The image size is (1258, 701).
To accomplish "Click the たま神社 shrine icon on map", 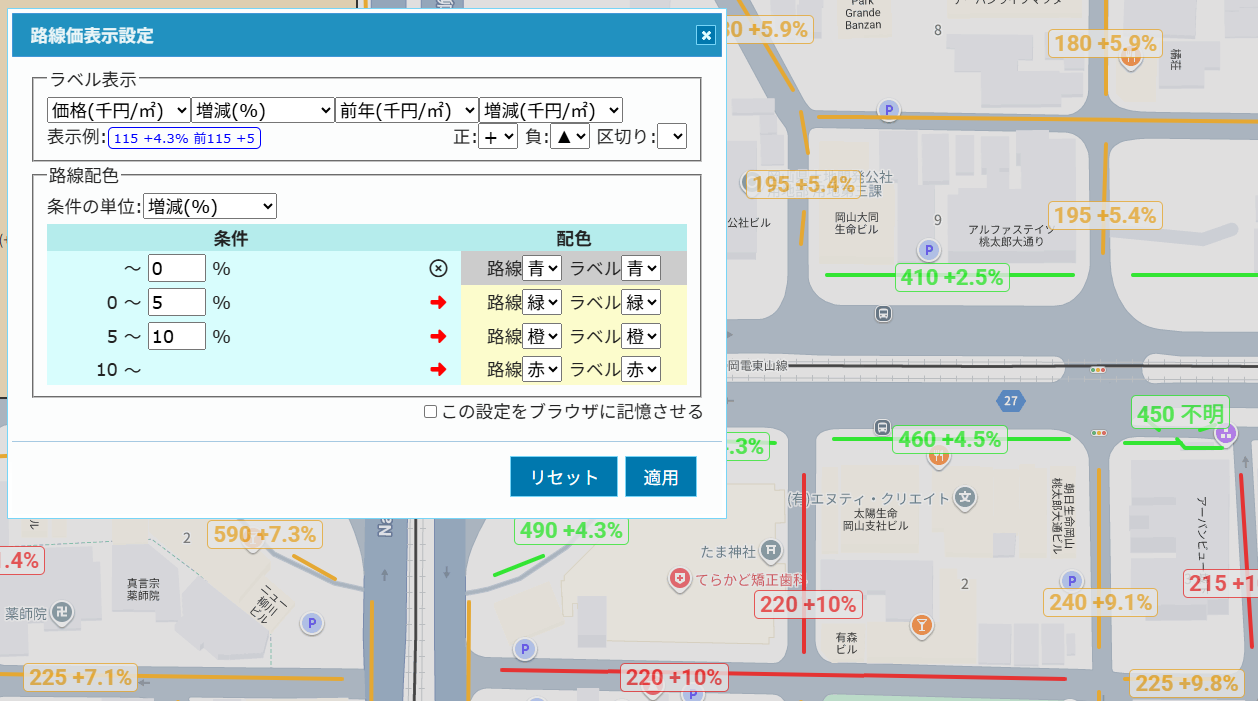I will coord(771,549).
